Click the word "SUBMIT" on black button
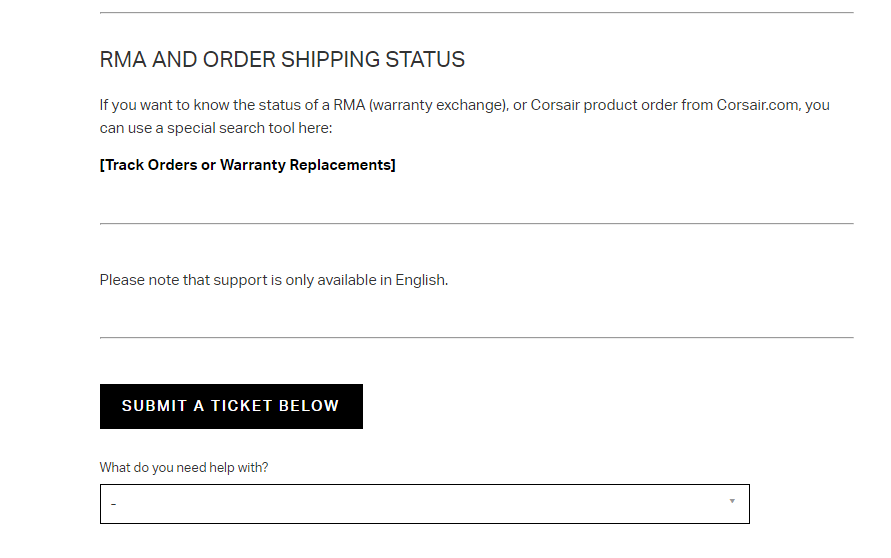 [154, 406]
